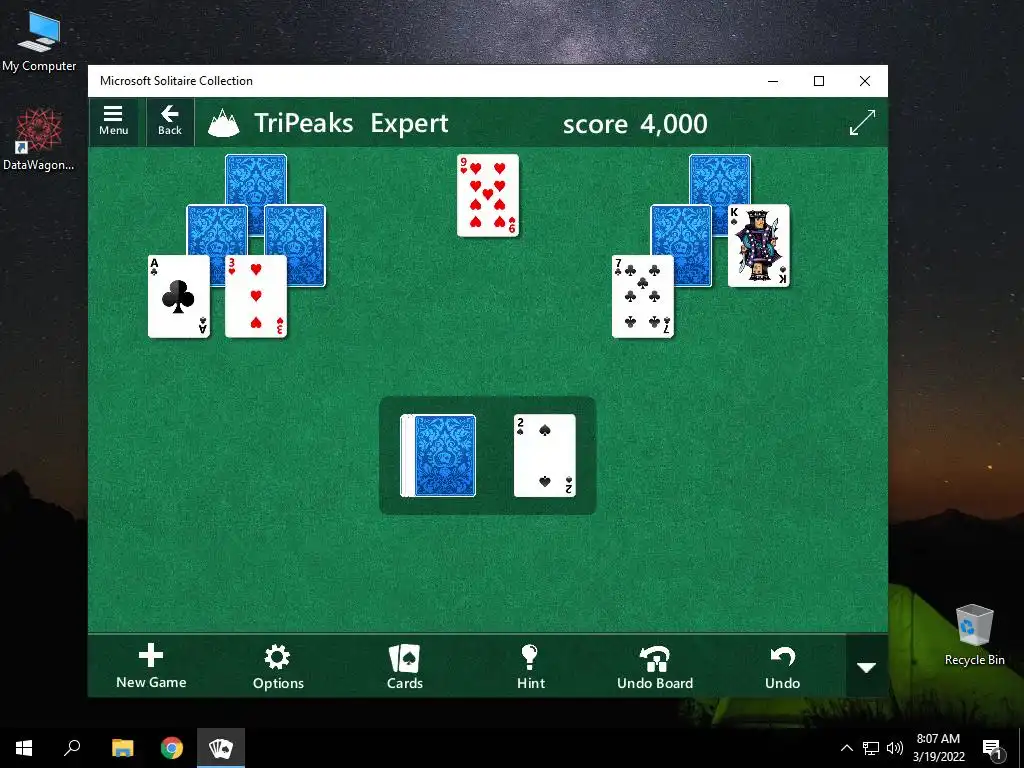Open the volume tray icon
The width and height of the screenshot is (1024, 768).
click(x=895, y=748)
